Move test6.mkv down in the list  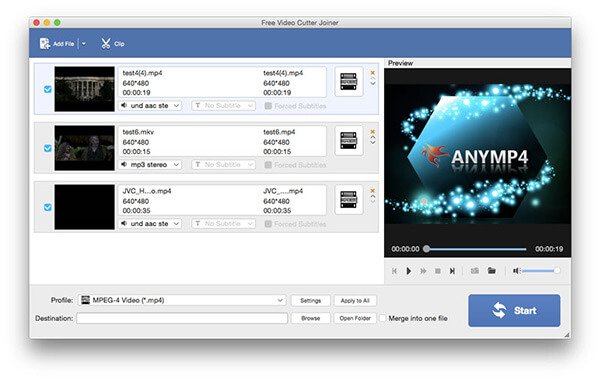point(372,142)
